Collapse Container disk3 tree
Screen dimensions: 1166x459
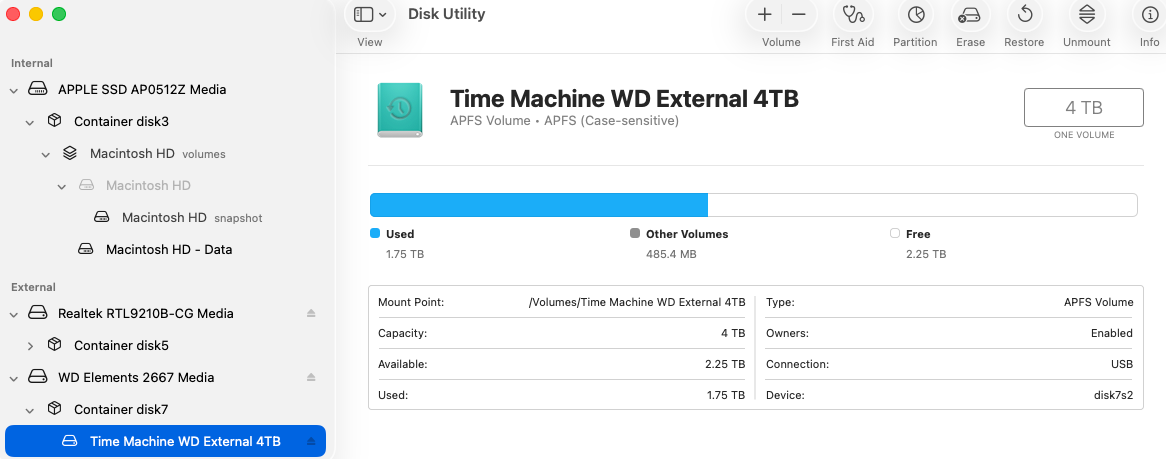point(30,122)
